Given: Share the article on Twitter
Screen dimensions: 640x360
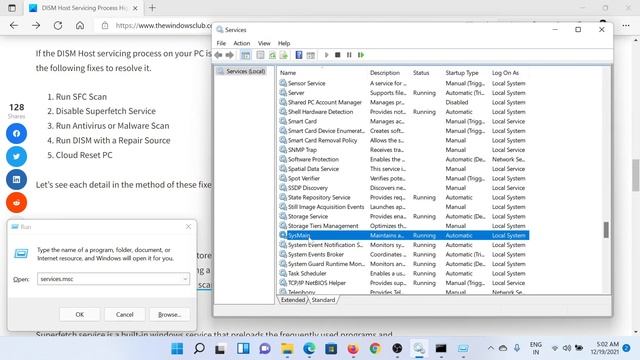Looking at the screenshot, I should coord(16,156).
